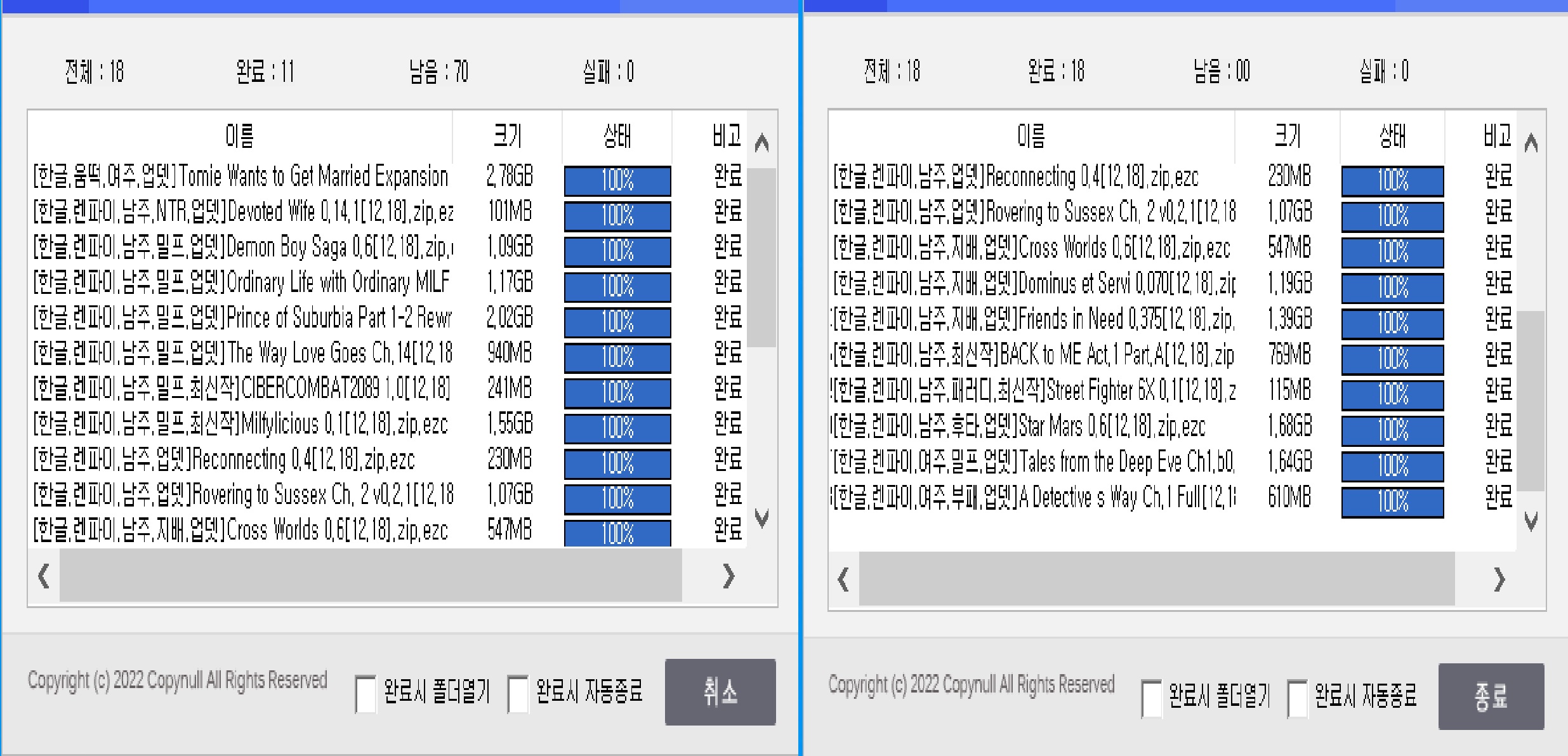The image size is (1568, 756).
Task: Click right-scroll arrow in right window list
Action: click(1499, 580)
